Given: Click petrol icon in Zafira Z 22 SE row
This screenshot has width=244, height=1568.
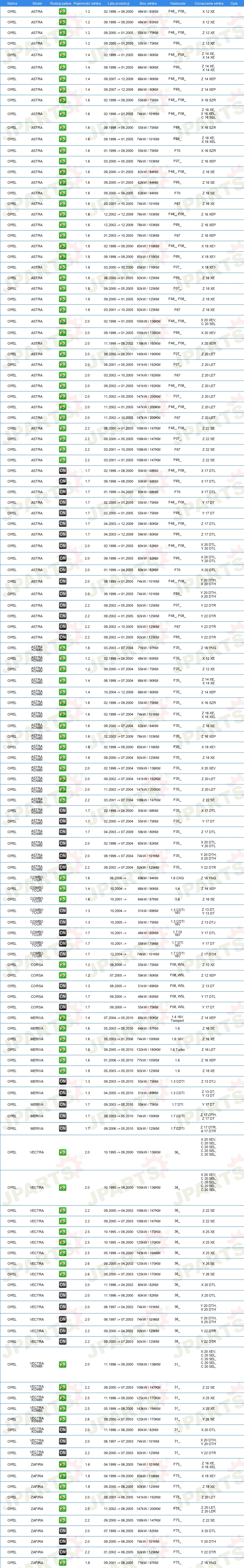Looking at the screenshot, I should pyautogui.click(x=63, y=1520).
